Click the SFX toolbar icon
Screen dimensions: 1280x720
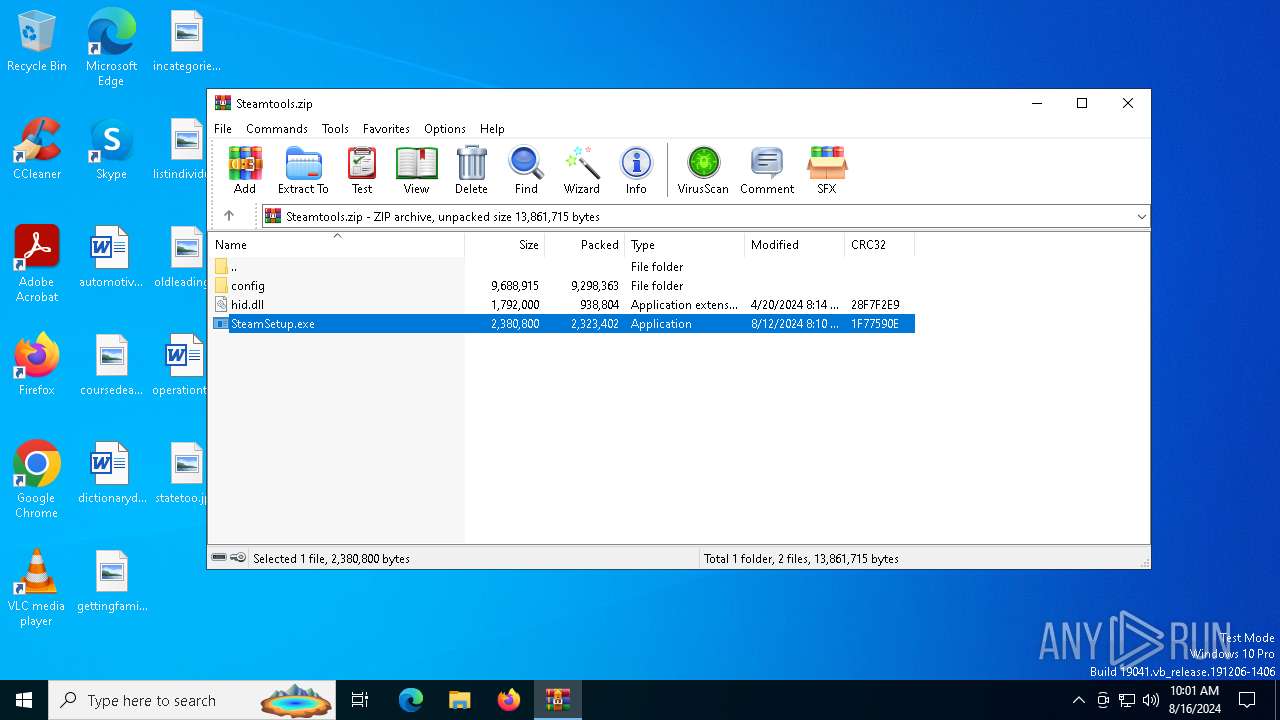click(x=827, y=170)
